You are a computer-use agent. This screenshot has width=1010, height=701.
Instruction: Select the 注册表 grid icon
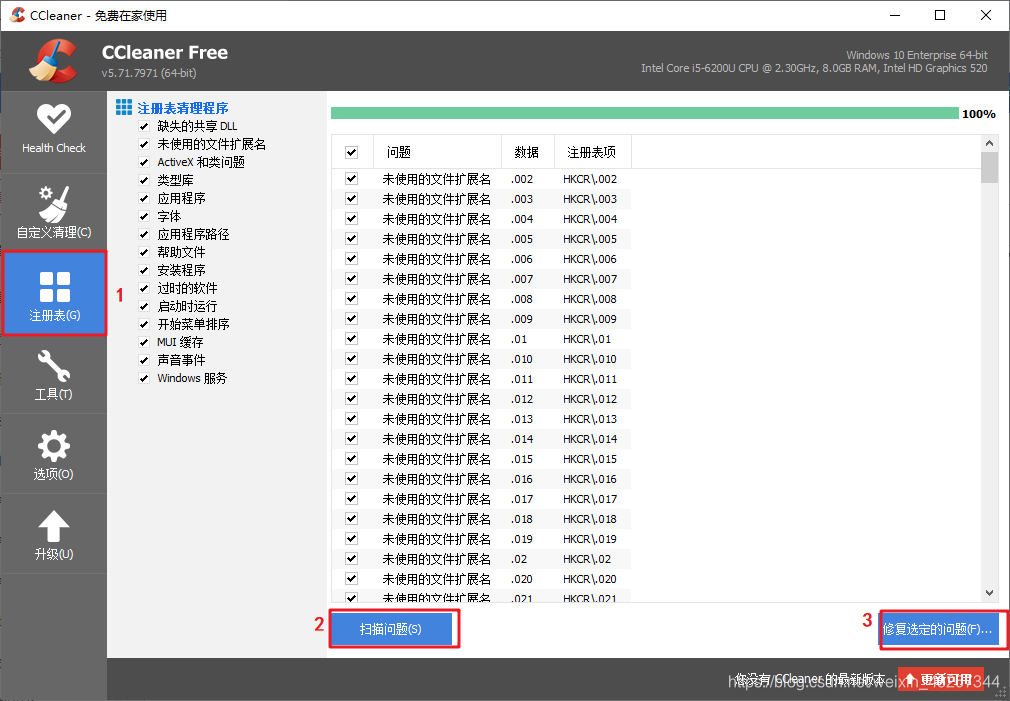pyautogui.click(x=55, y=287)
